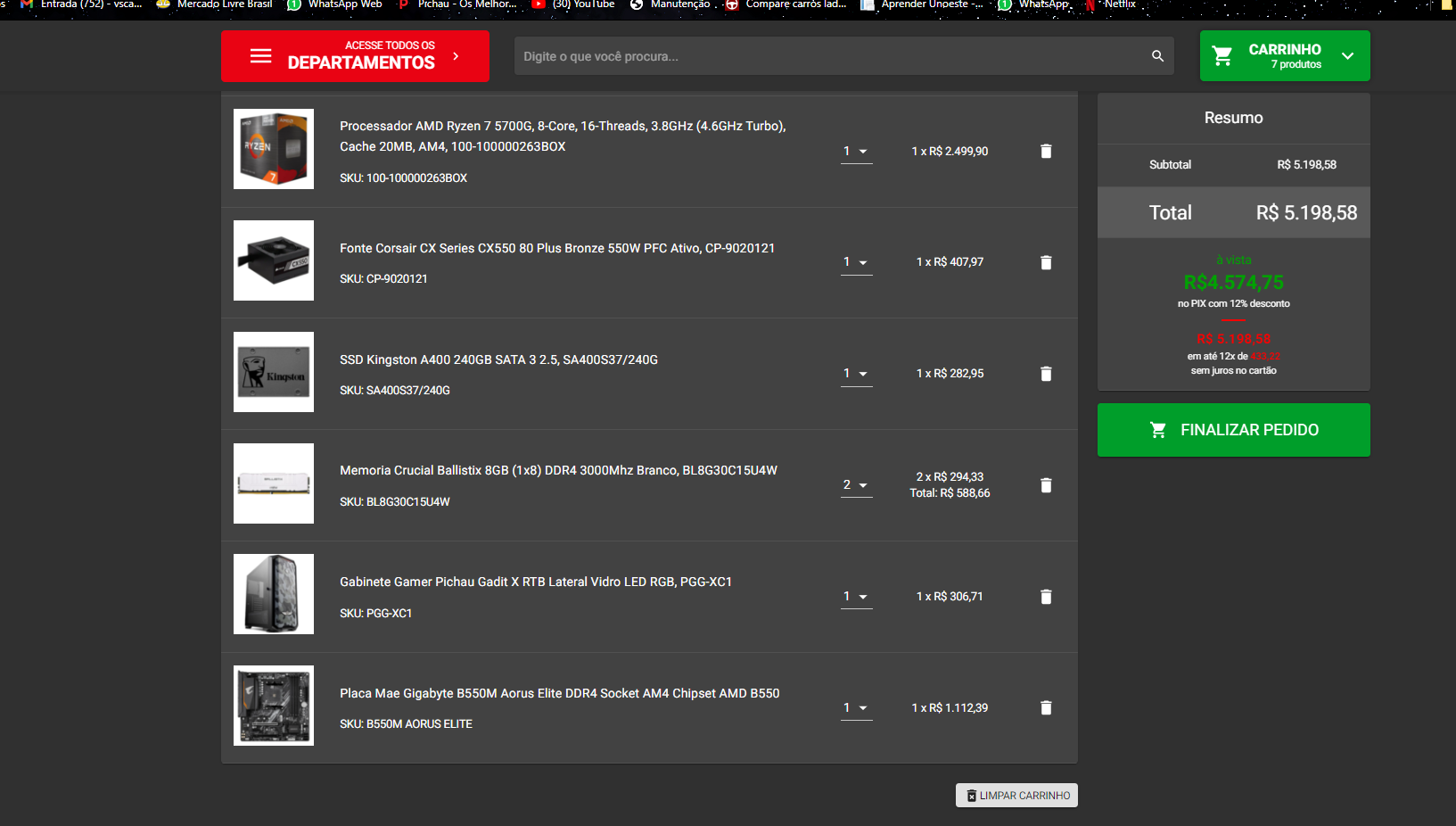Viewport: 1456px width, 826px height.
Task: Open Gabinete Gamer Pichau Gadit X link
Action: tap(536, 582)
